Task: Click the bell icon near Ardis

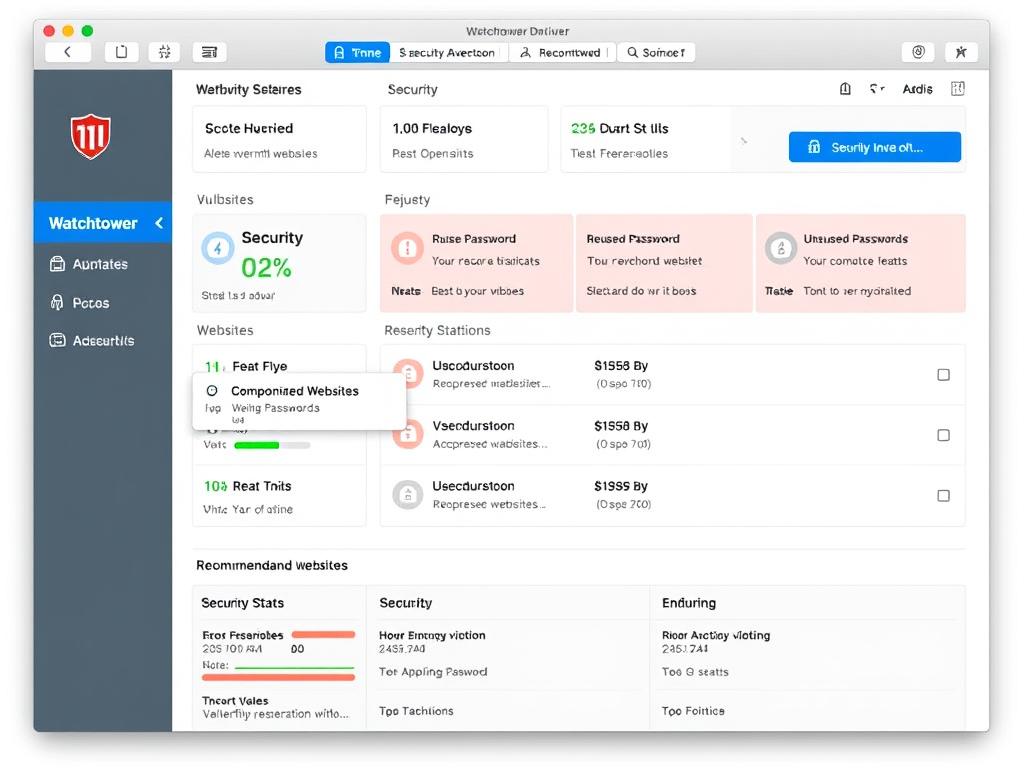Action: (x=845, y=88)
